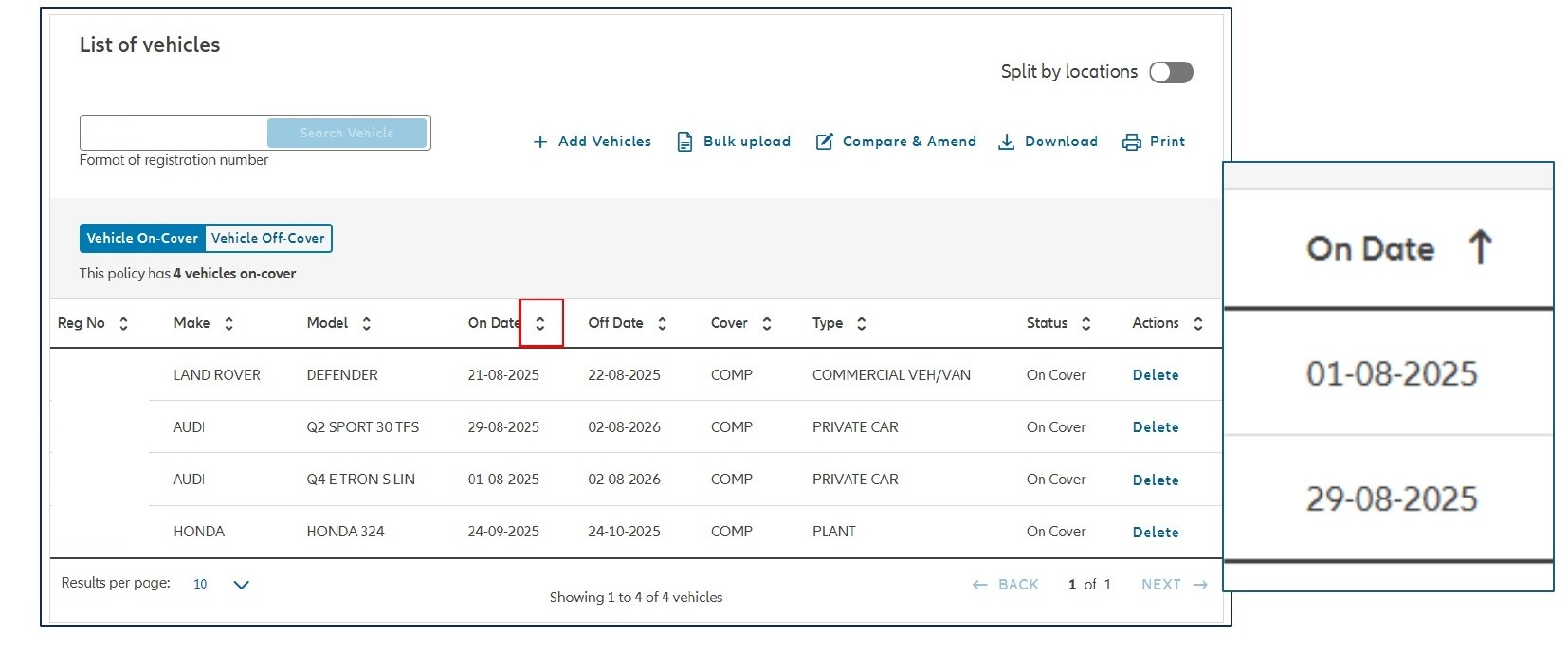The image size is (1568, 652).
Task: Go BACK to the previous page
Action: point(1006,585)
